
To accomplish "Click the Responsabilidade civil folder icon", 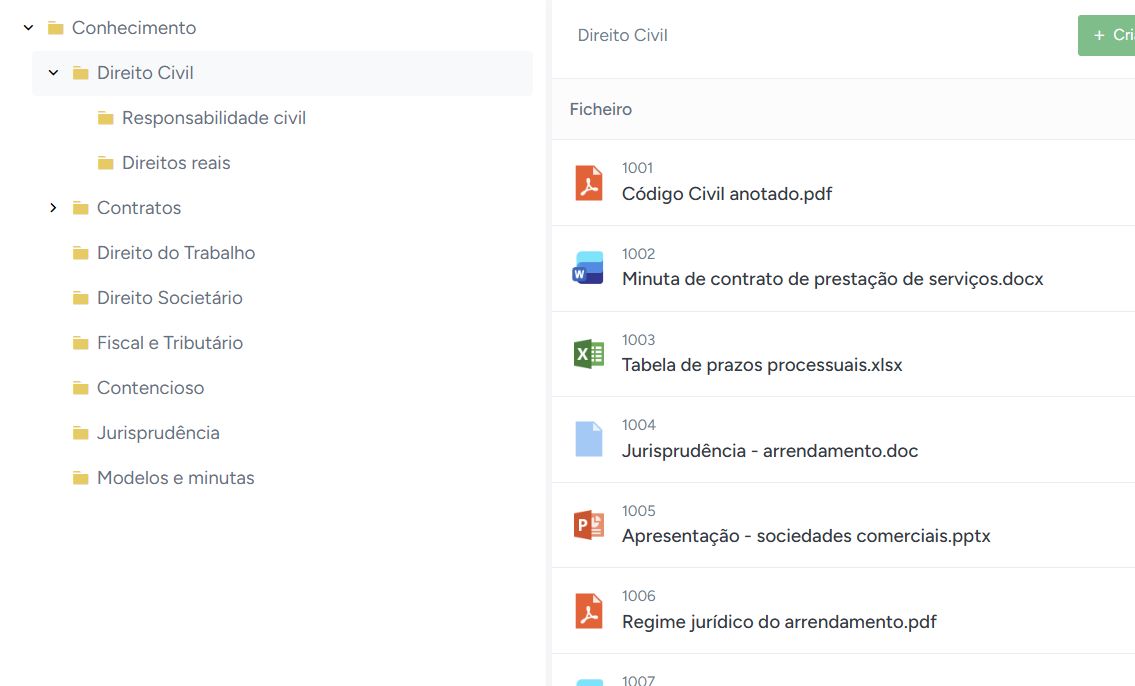I will tap(106, 118).
